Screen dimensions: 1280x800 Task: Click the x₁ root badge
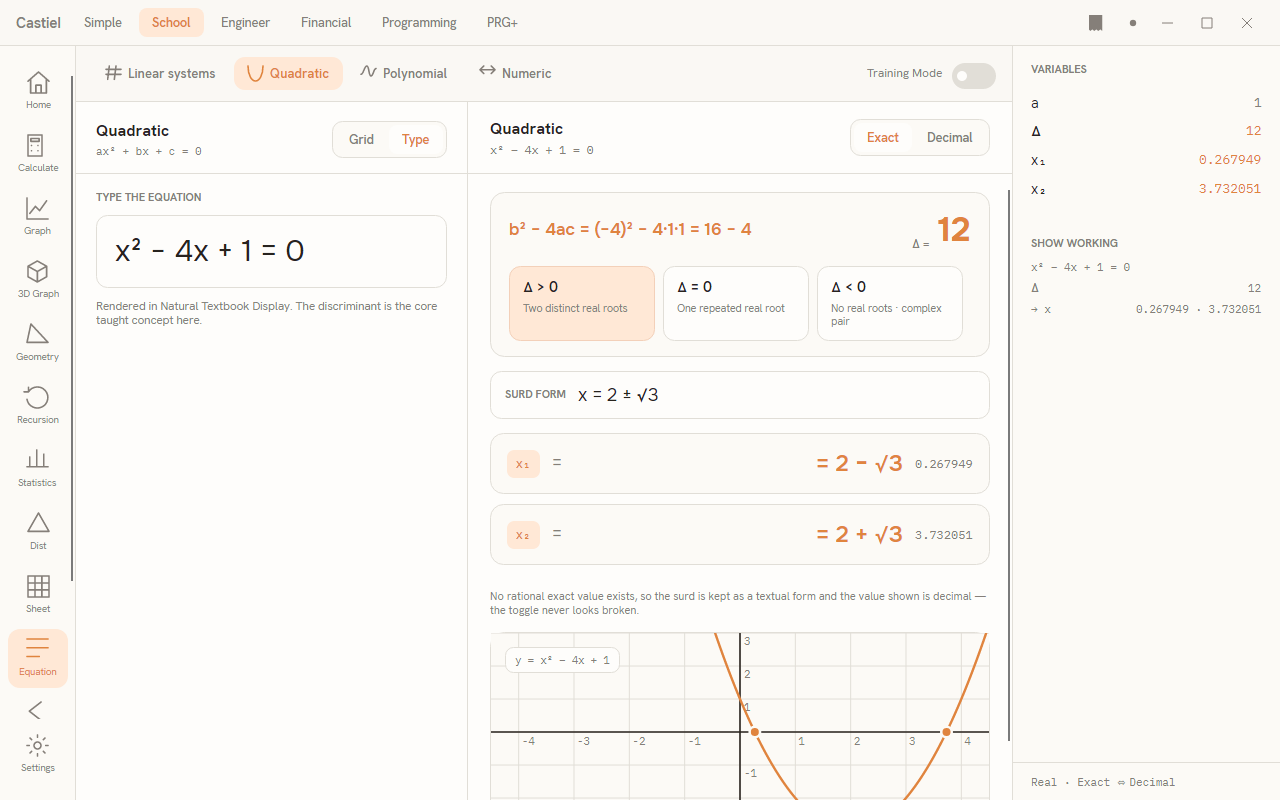click(x=523, y=464)
